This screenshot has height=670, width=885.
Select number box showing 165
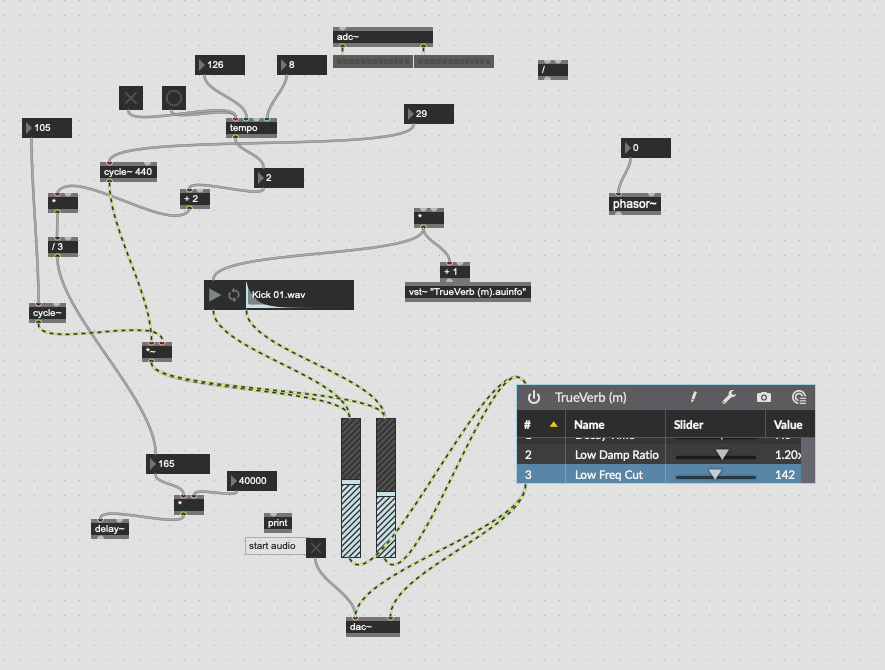[178, 464]
